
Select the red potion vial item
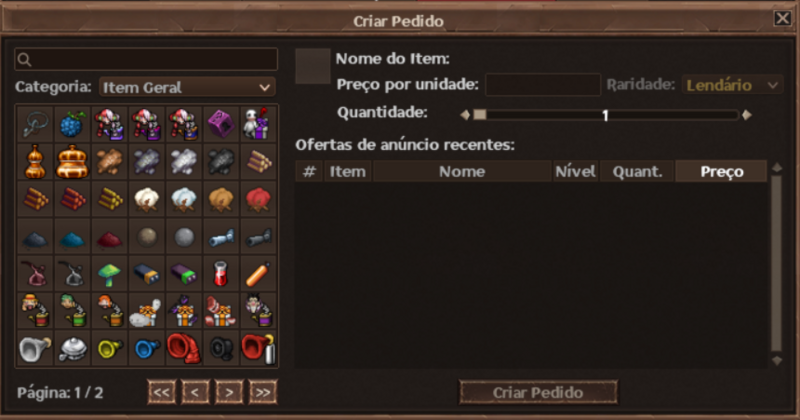[x=221, y=274]
